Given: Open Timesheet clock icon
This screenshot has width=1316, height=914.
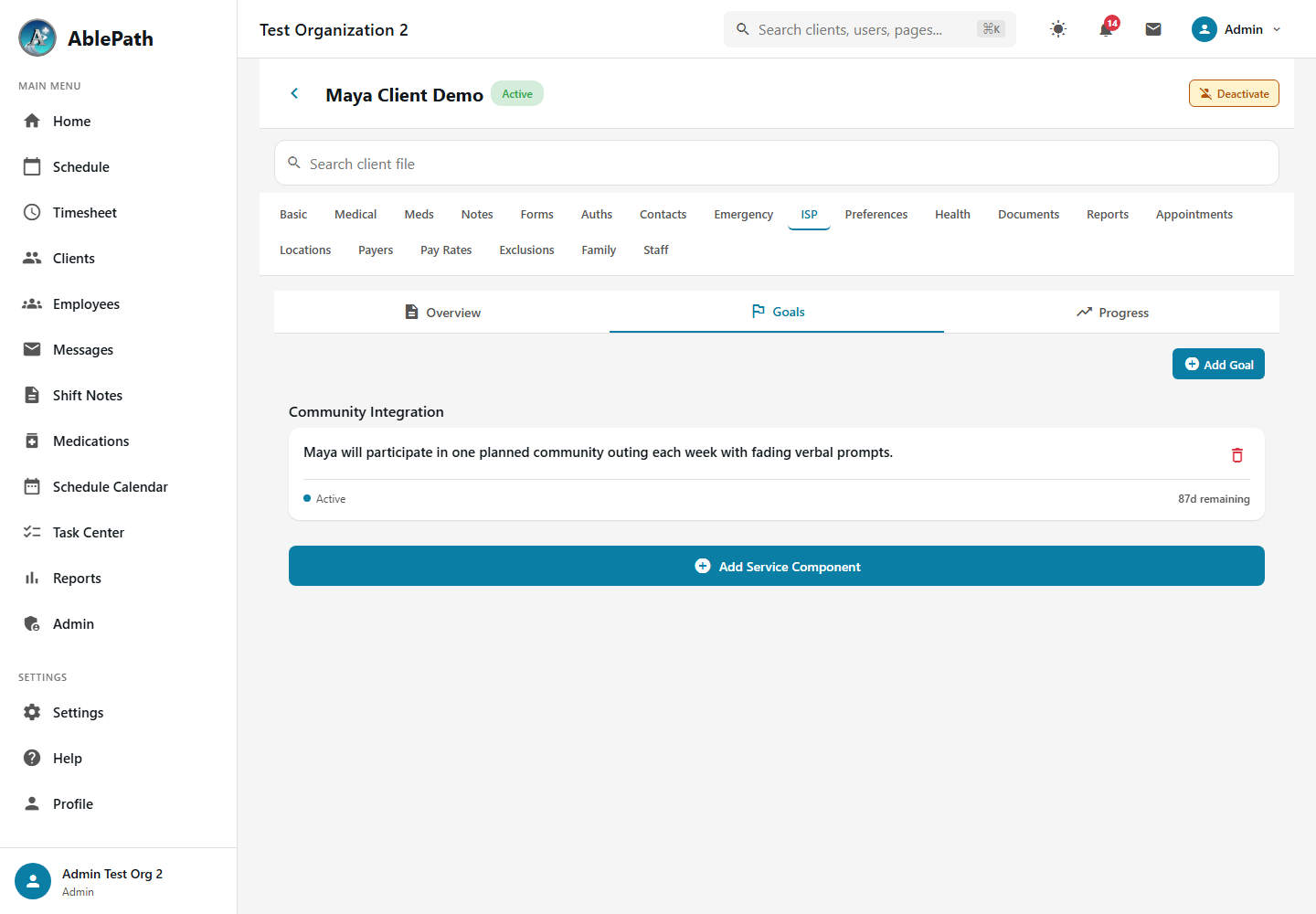Looking at the screenshot, I should (32, 212).
